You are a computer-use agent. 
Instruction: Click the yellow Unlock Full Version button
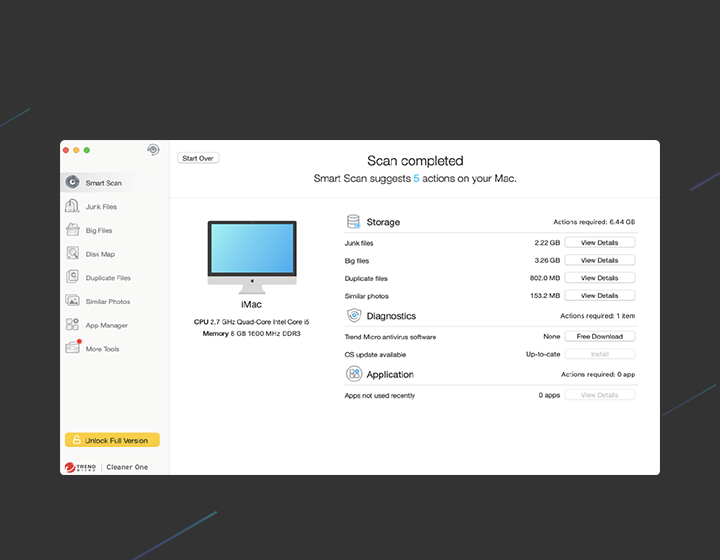[x=112, y=440]
